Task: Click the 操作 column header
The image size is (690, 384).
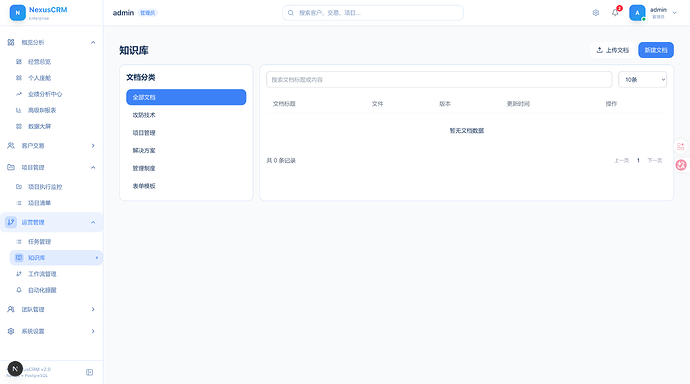Action: (x=611, y=104)
